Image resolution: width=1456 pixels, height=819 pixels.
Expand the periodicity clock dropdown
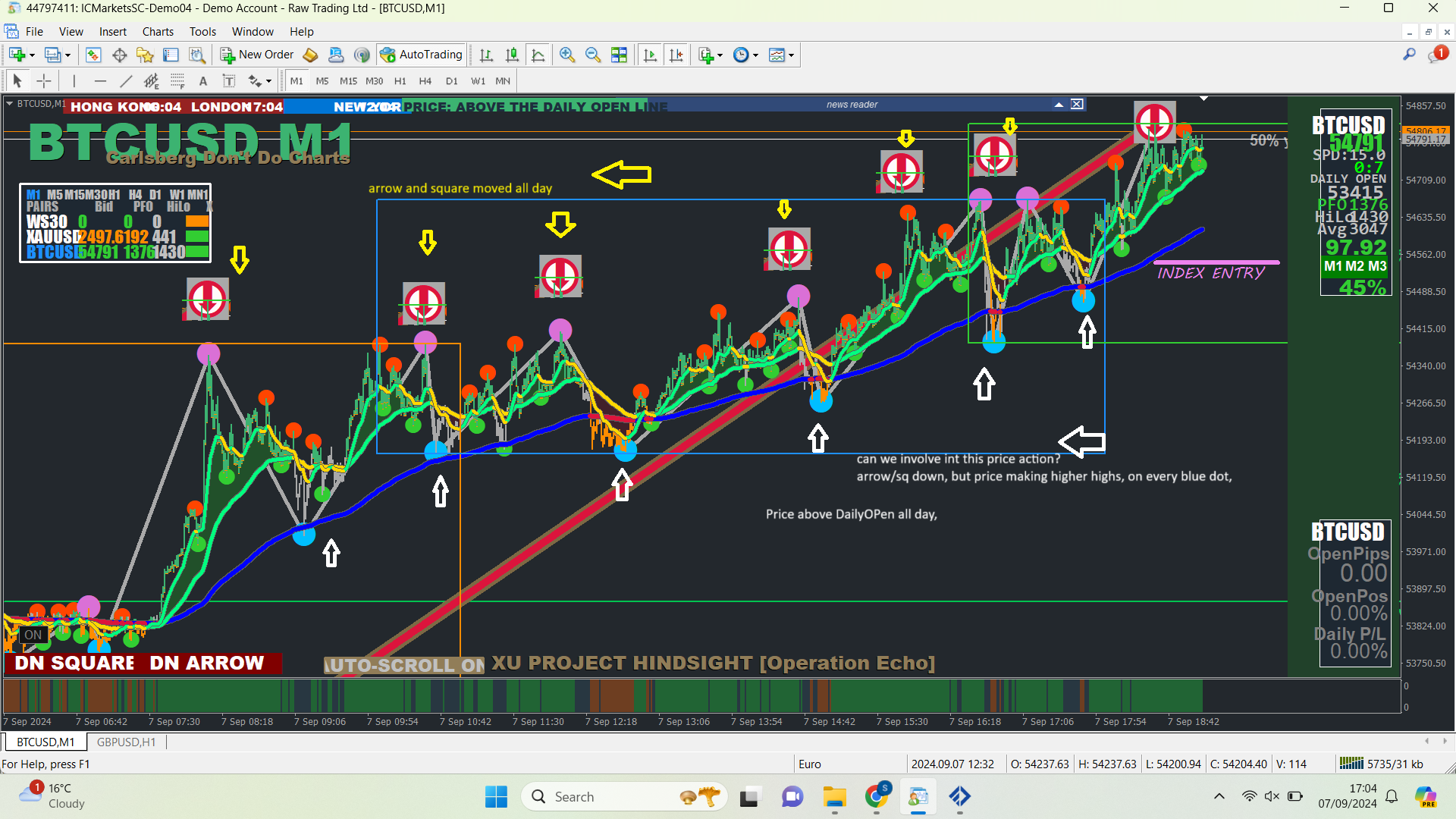(x=755, y=55)
